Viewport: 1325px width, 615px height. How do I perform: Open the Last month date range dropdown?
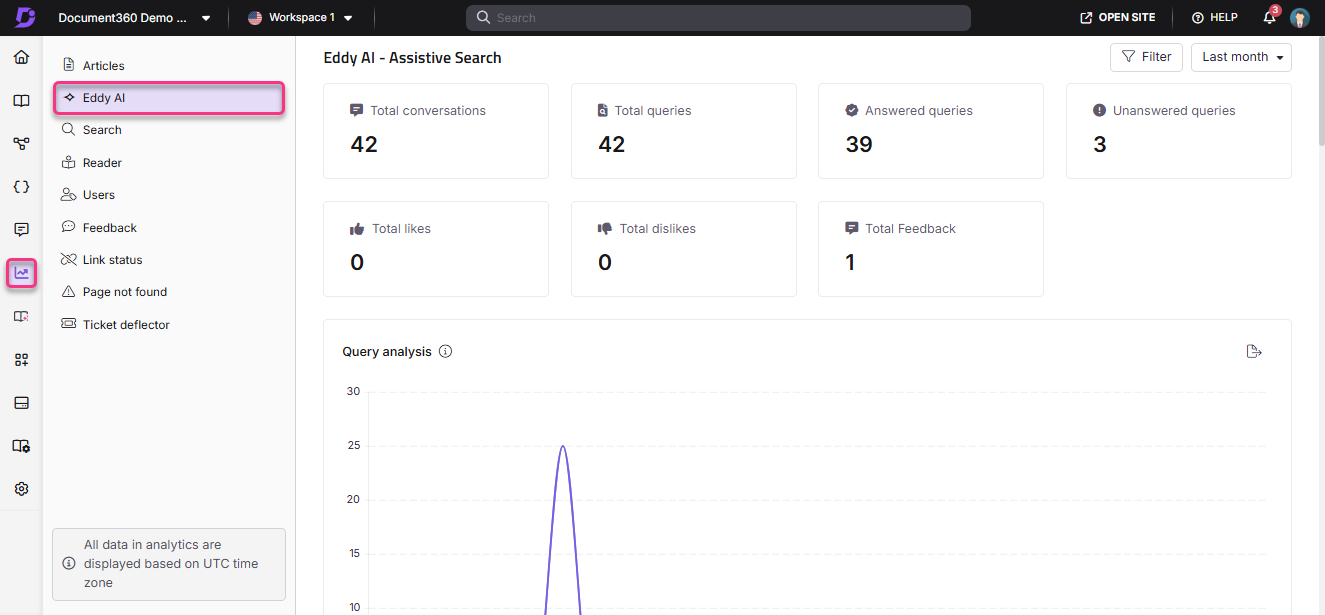pyautogui.click(x=1240, y=57)
